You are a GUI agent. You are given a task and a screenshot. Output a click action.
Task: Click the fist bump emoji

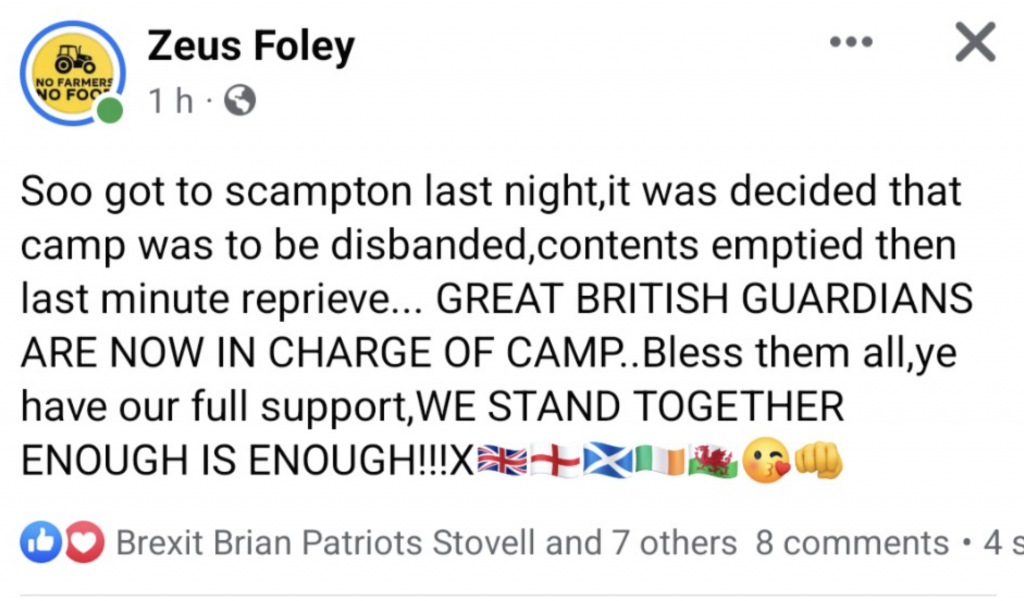coord(820,459)
